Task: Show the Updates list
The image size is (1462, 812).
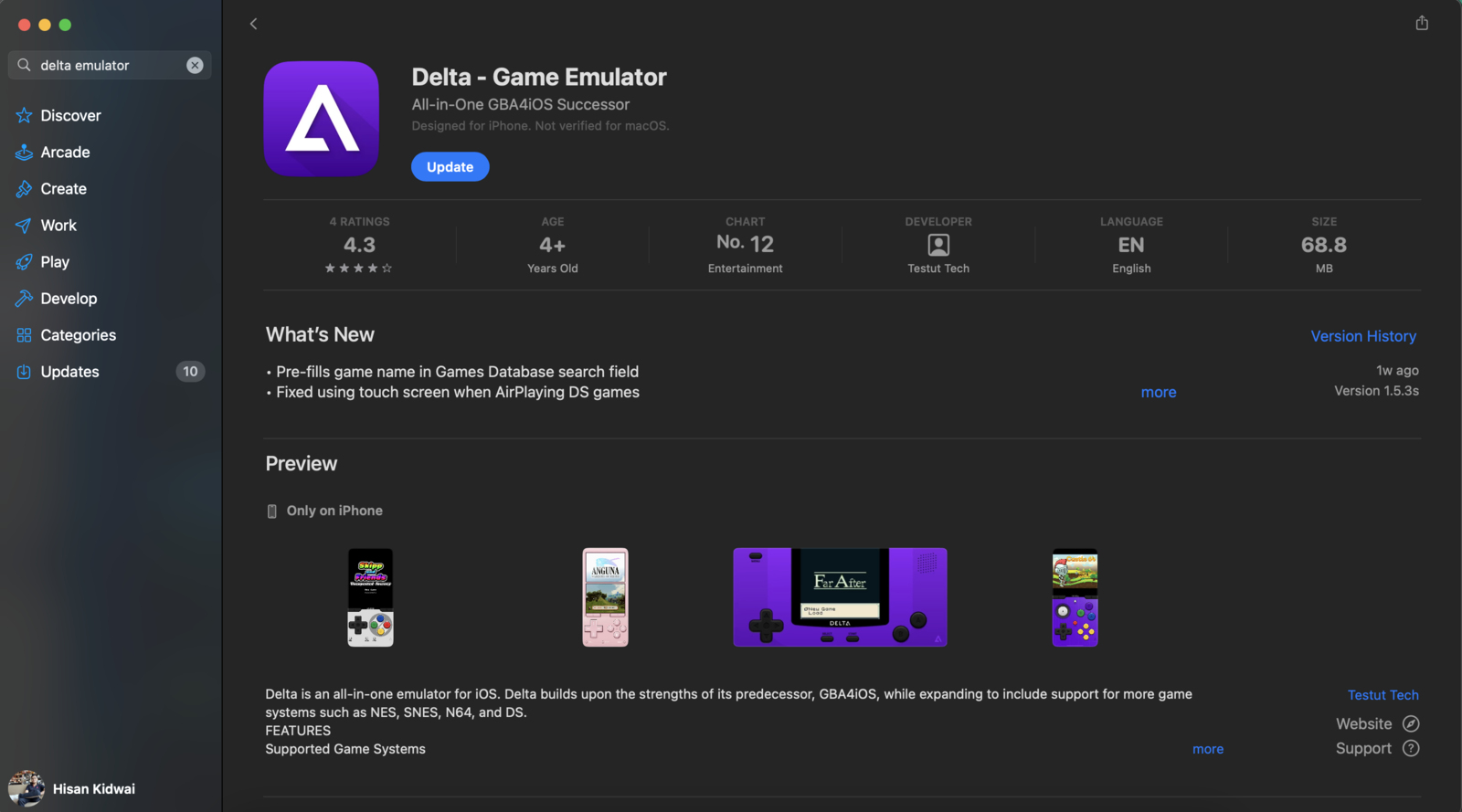Action: click(69, 372)
